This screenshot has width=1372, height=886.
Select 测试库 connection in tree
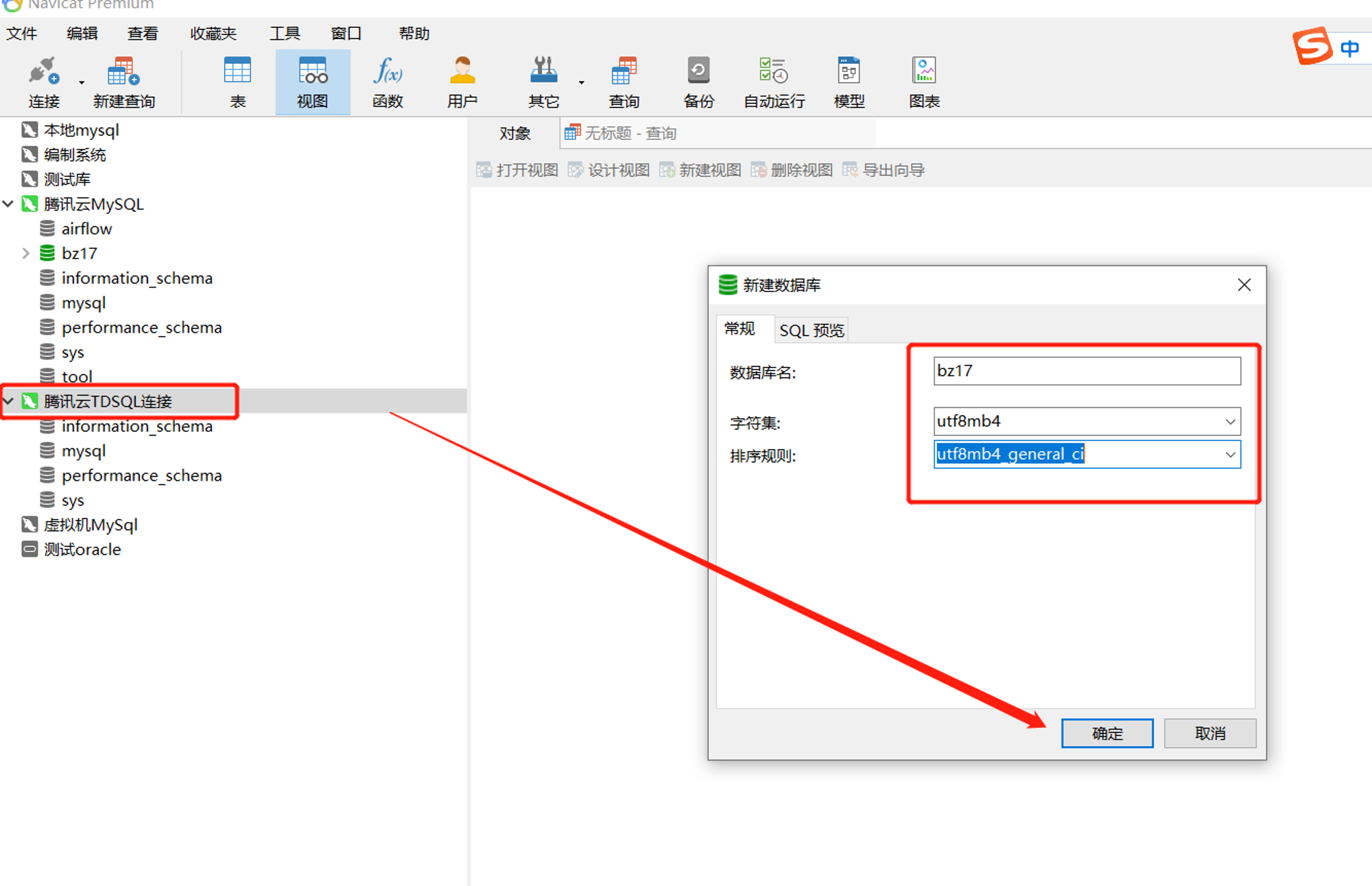click(x=67, y=179)
